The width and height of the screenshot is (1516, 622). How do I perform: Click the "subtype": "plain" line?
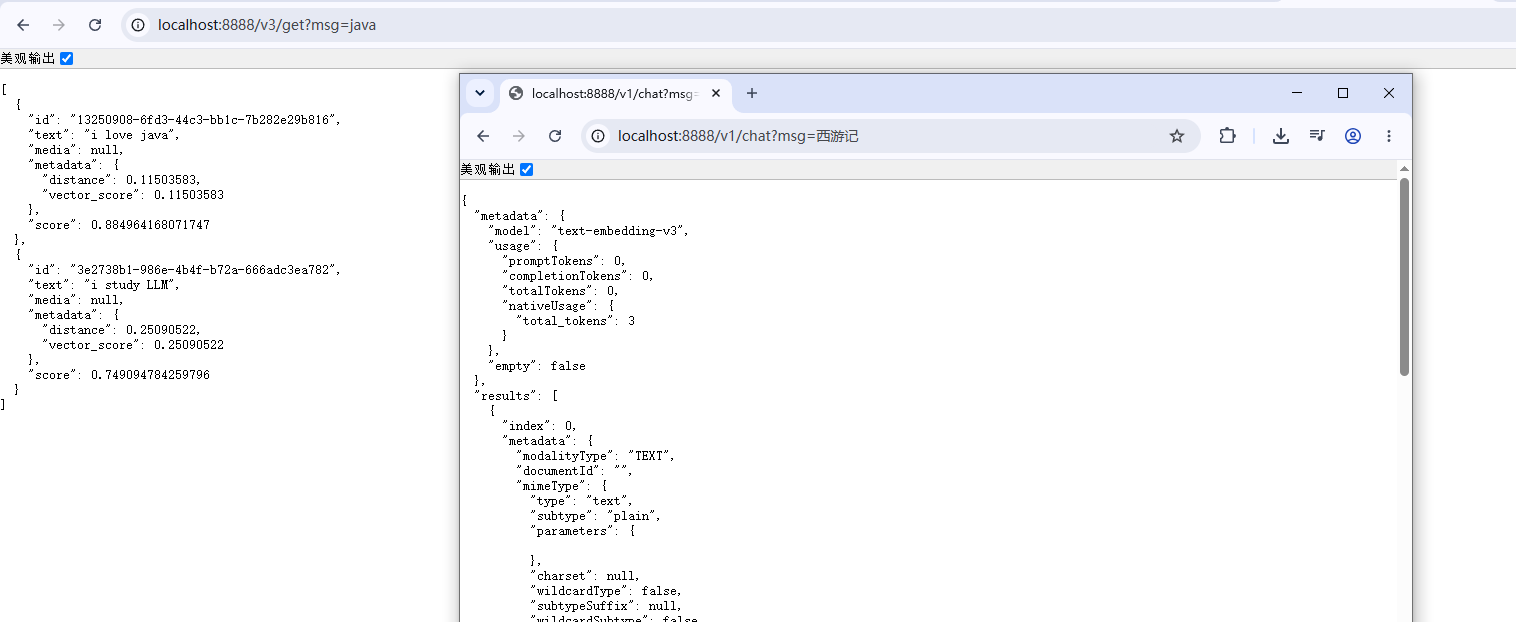(x=595, y=516)
